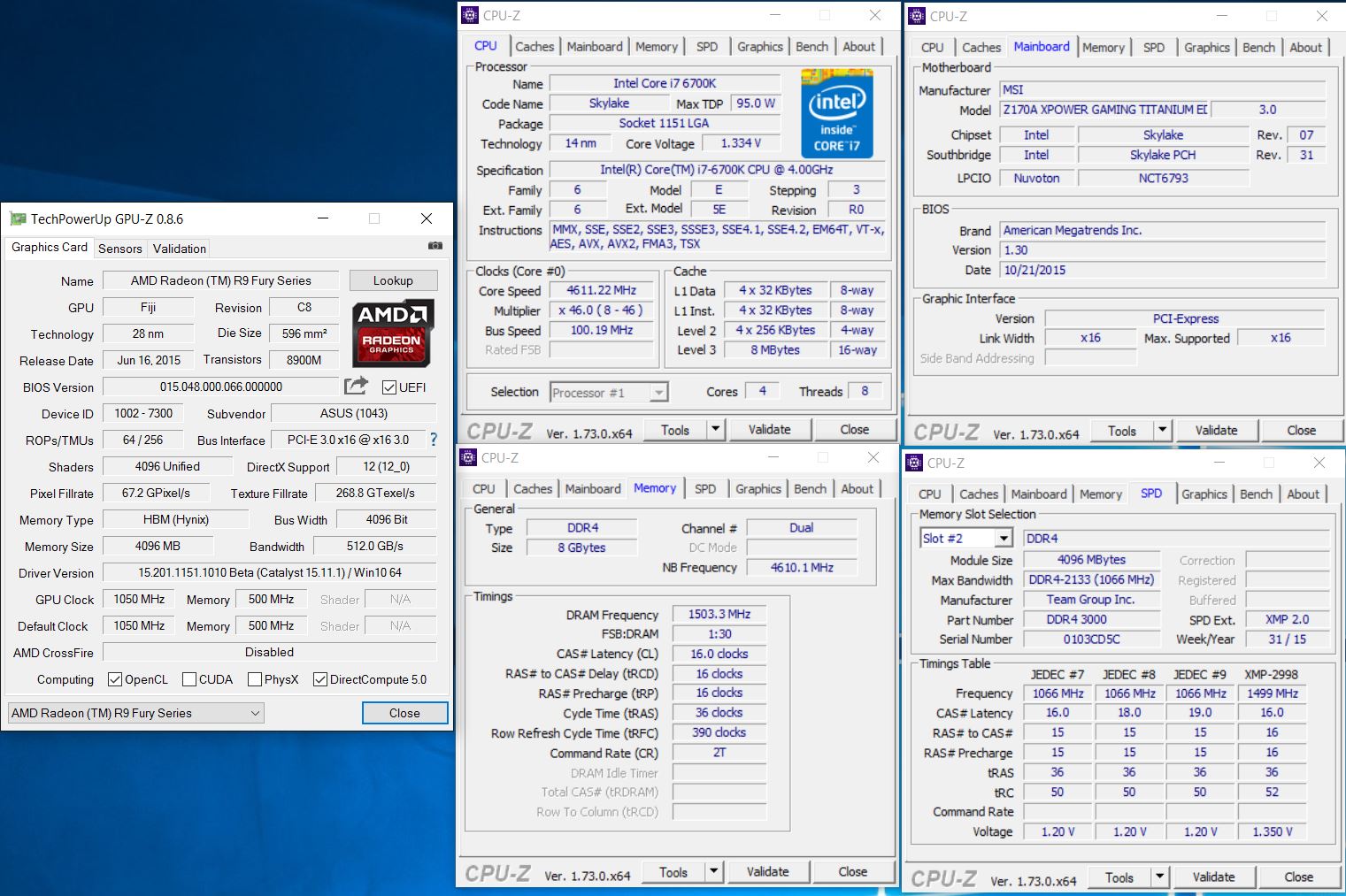Toggle the CUDA checkbox
The image size is (1346, 896).
point(189,679)
